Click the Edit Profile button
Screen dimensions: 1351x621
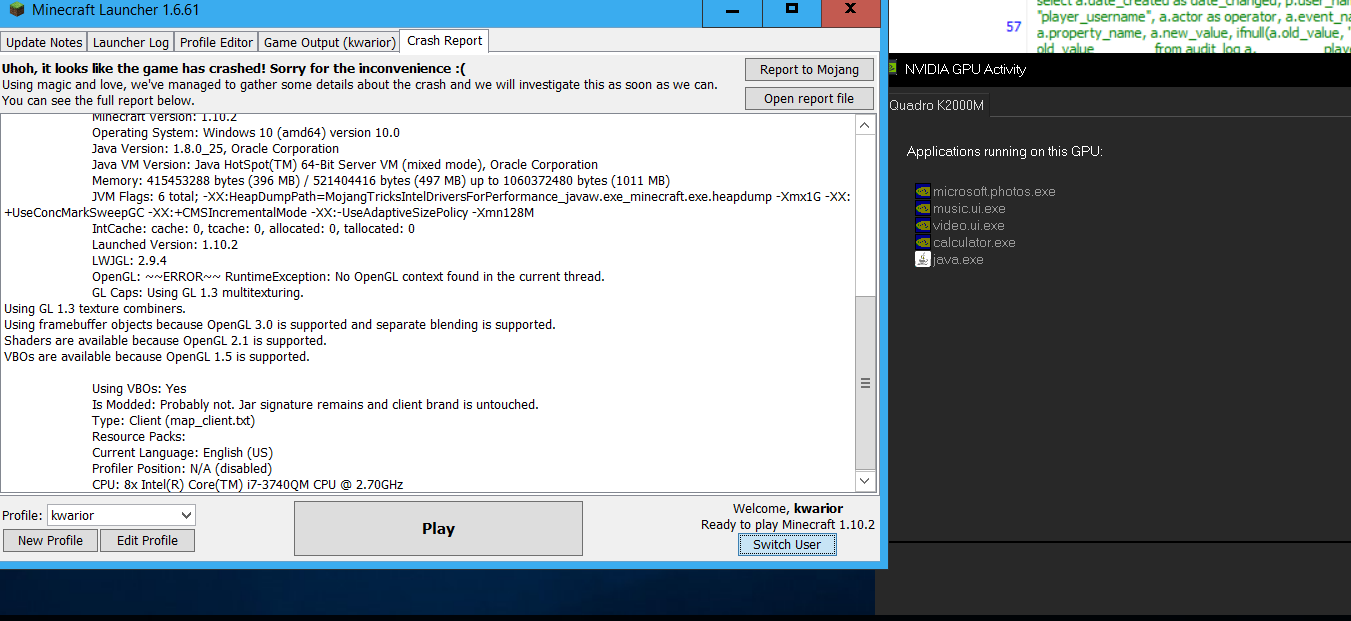click(x=147, y=540)
